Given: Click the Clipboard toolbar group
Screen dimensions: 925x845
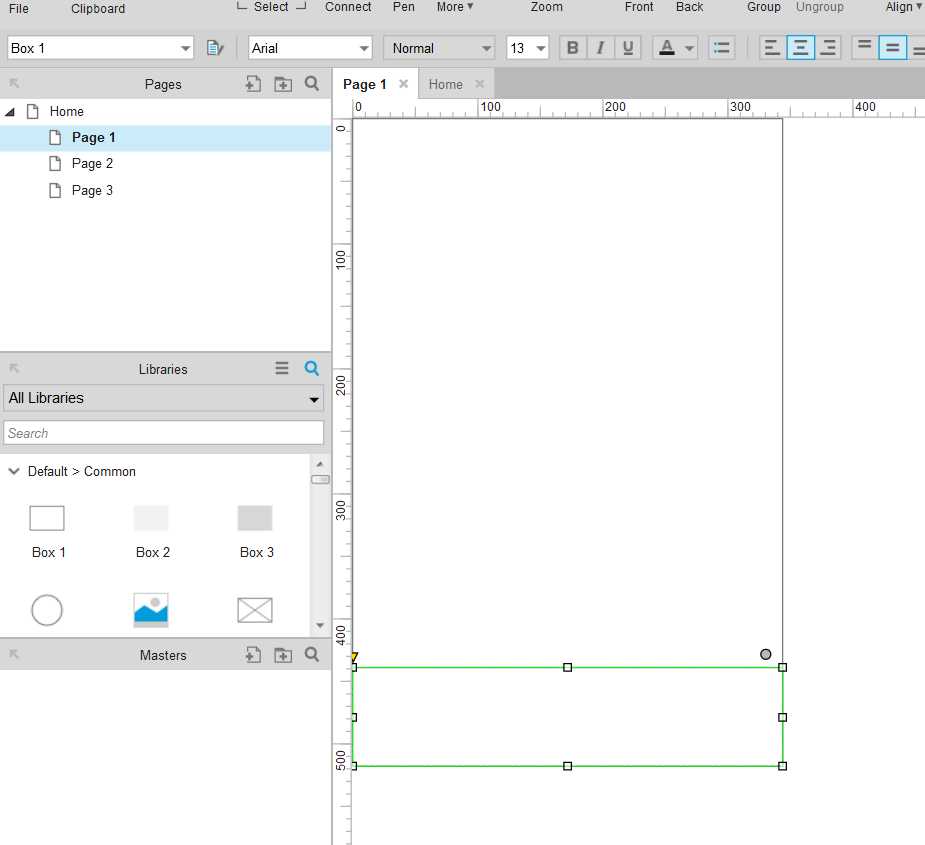Looking at the screenshot, I should click(98, 8).
